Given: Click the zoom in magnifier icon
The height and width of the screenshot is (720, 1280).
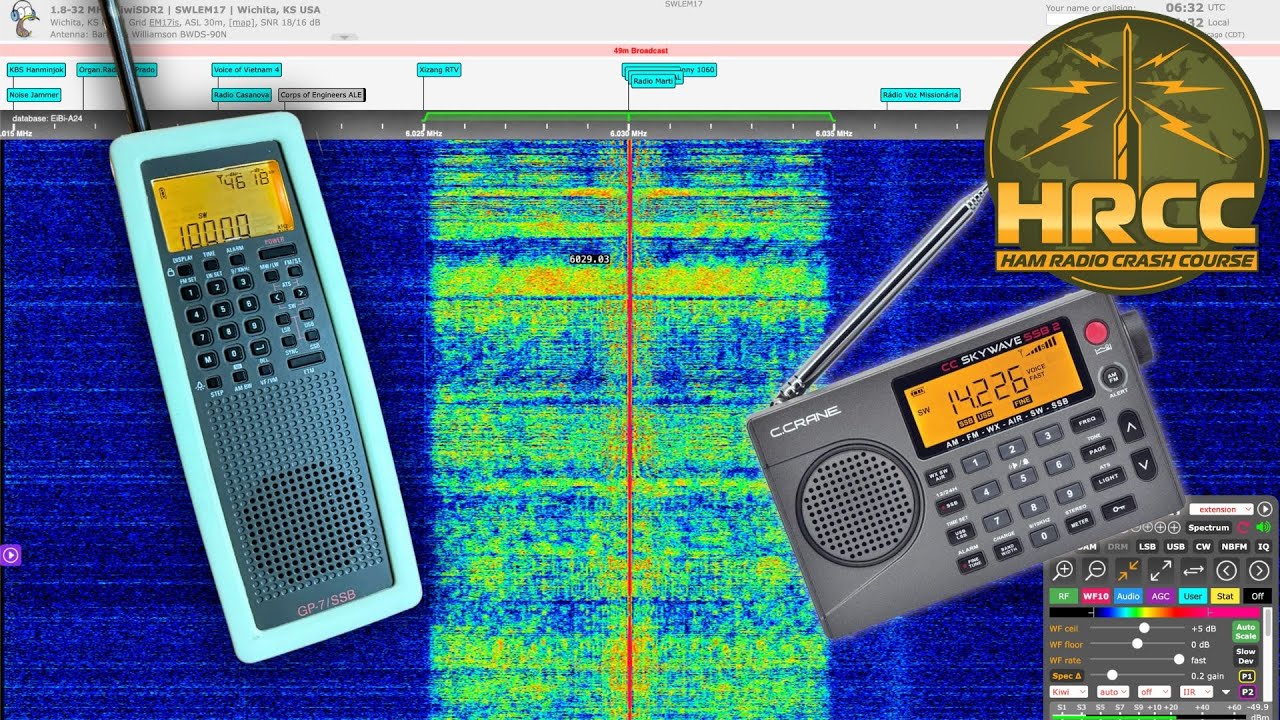Looking at the screenshot, I should [1063, 570].
